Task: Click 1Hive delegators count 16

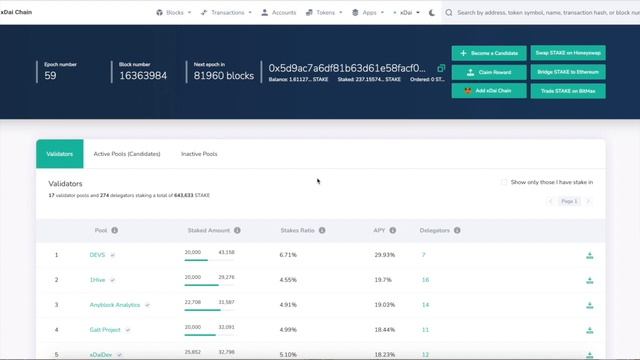Action: click(x=425, y=280)
